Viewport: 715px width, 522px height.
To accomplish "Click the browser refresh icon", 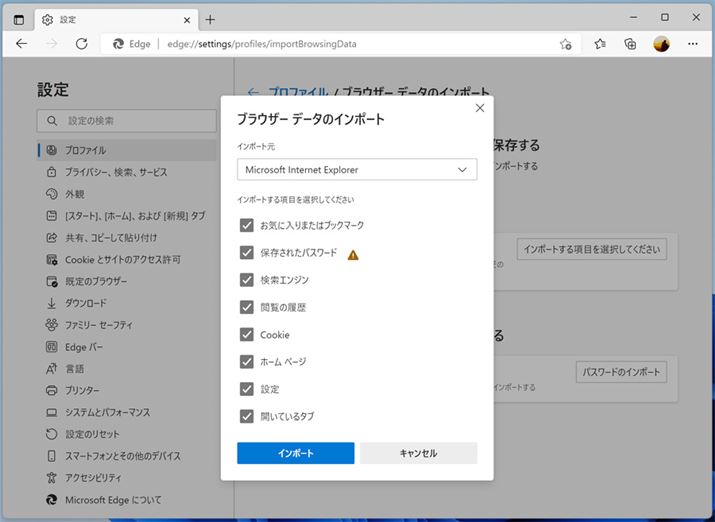I will click(x=82, y=44).
